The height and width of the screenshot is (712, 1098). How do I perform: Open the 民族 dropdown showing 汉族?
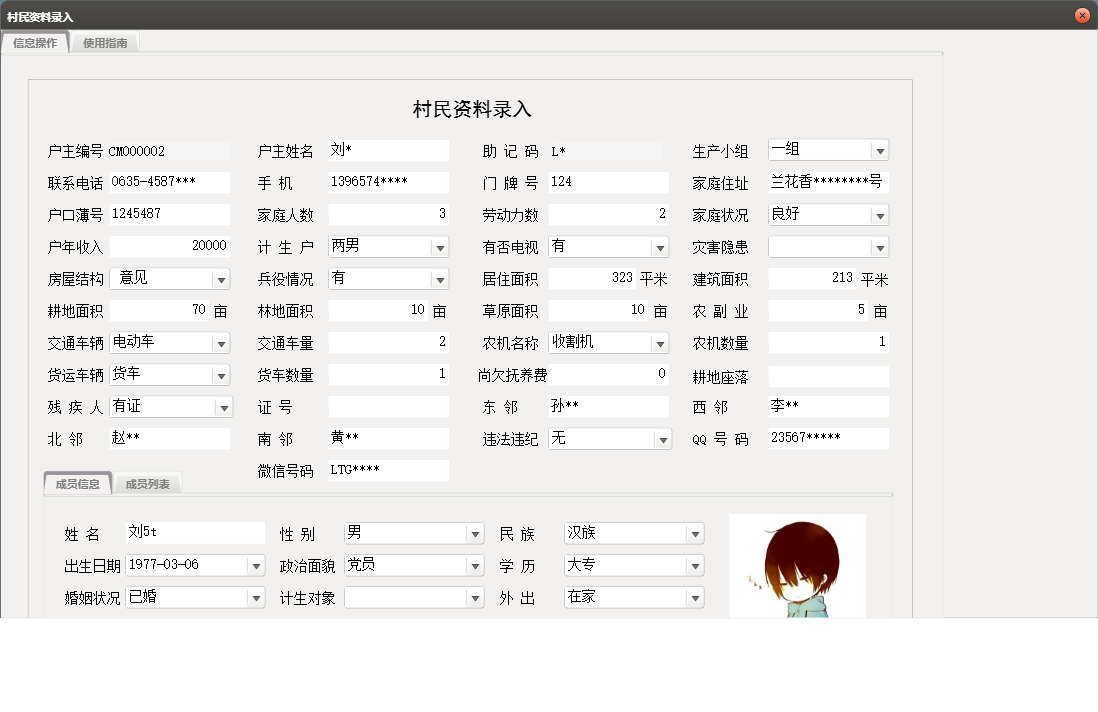[695, 534]
